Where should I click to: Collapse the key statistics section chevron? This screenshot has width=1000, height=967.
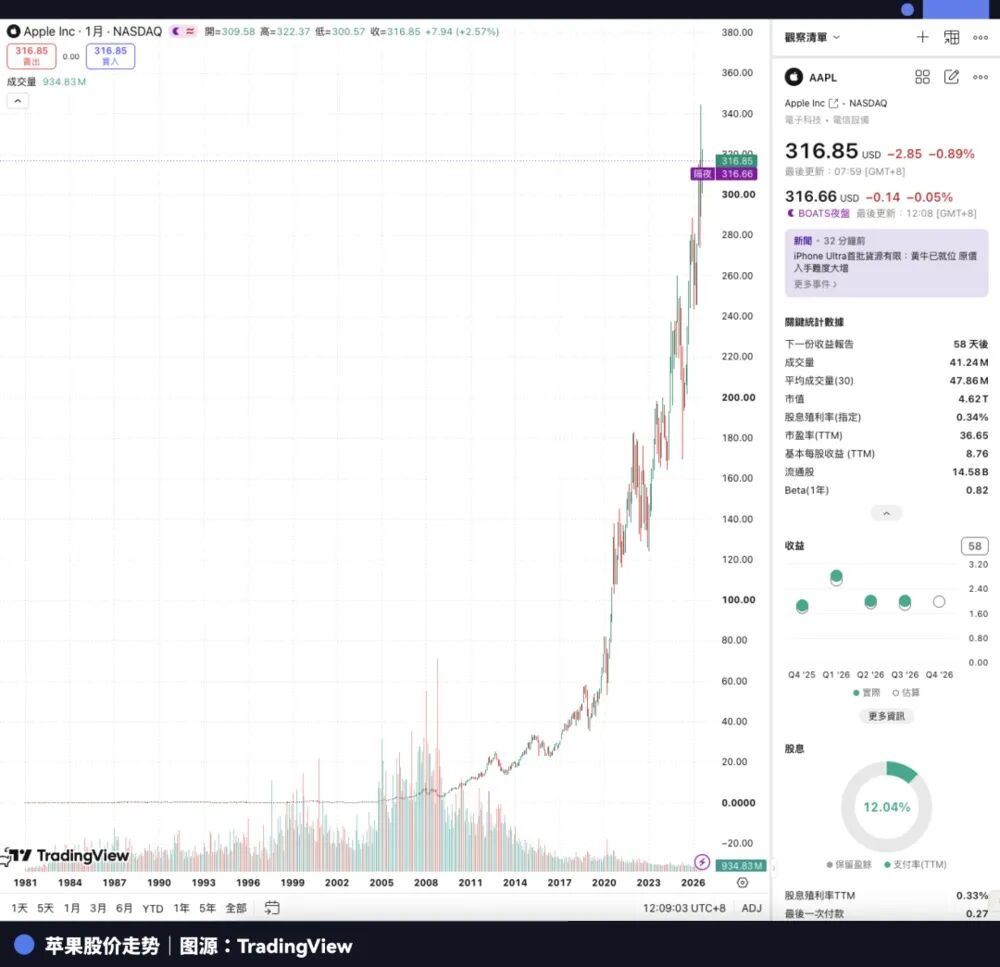pyautogui.click(x=886, y=513)
